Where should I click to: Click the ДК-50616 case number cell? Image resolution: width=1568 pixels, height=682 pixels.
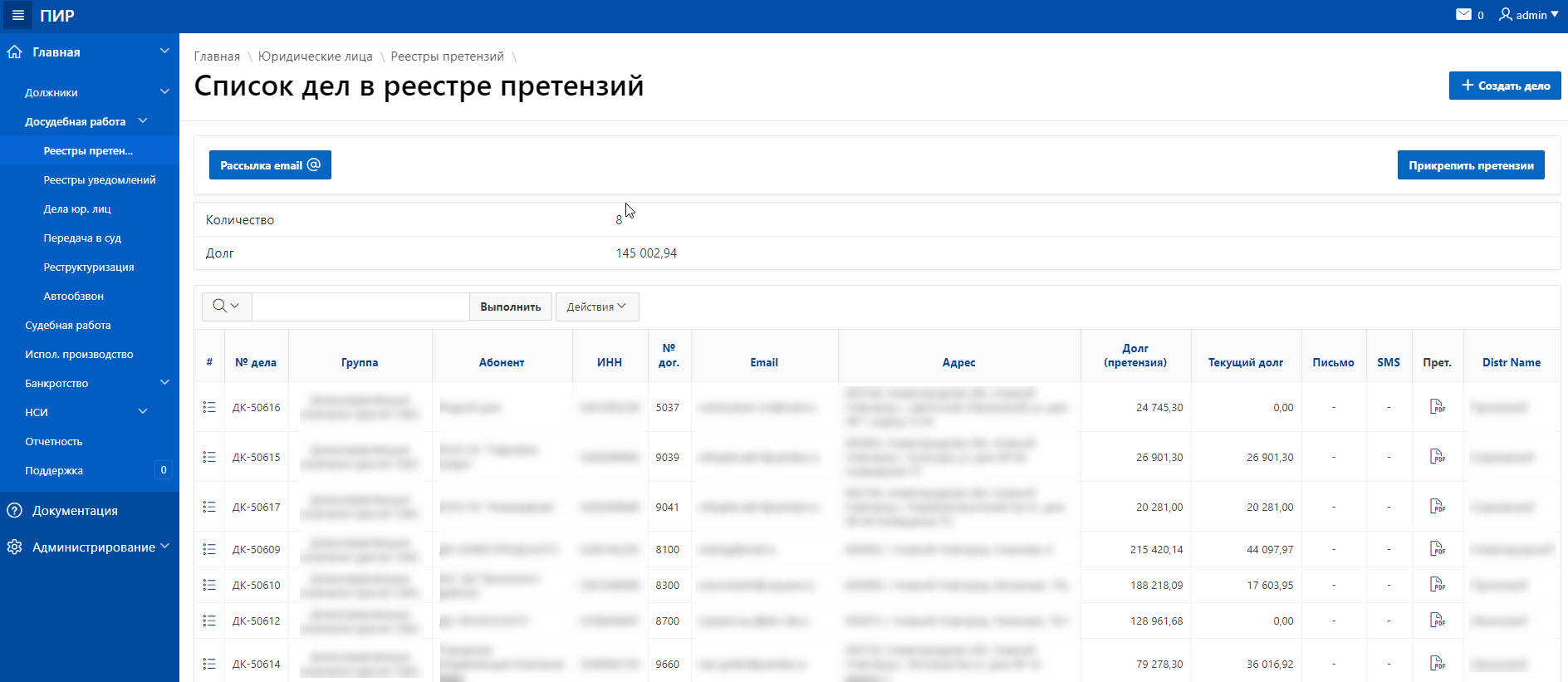pyautogui.click(x=256, y=407)
